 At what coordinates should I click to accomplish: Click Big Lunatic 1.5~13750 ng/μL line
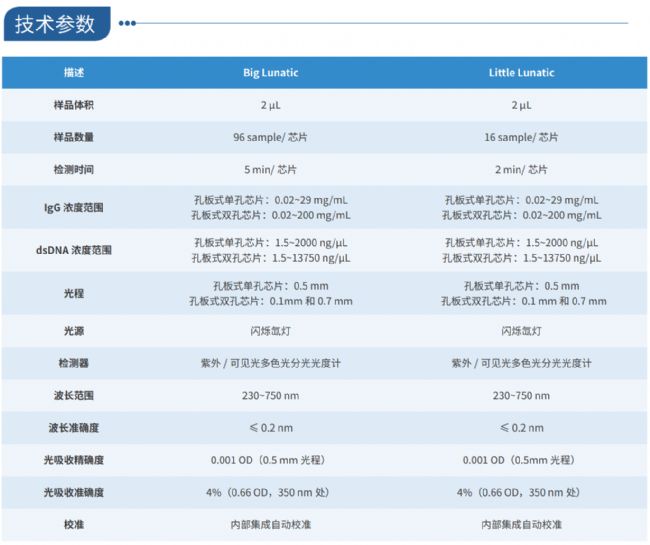coord(270,258)
